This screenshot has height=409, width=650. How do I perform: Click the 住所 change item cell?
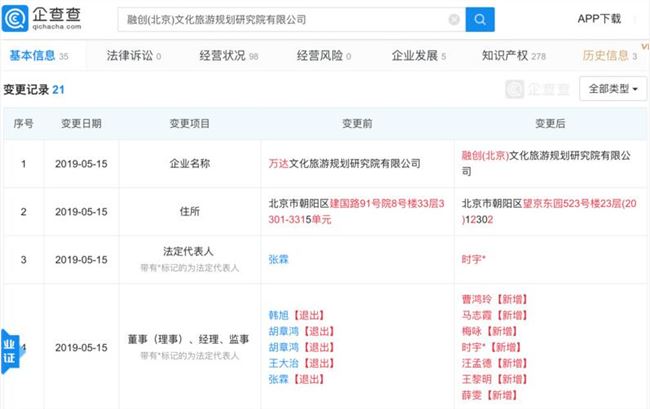[x=189, y=211]
